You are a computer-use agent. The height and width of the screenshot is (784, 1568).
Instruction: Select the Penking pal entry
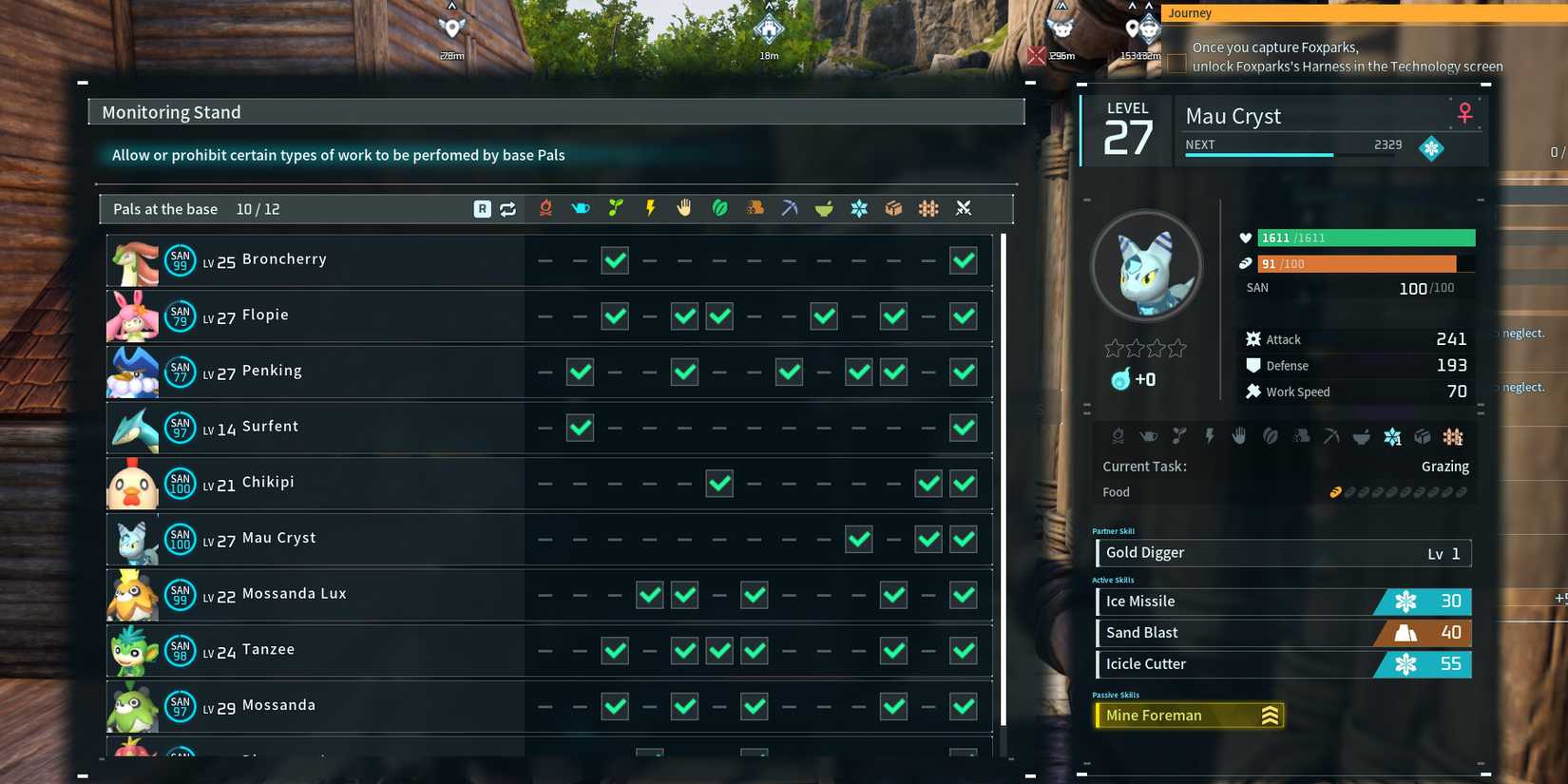click(x=549, y=372)
